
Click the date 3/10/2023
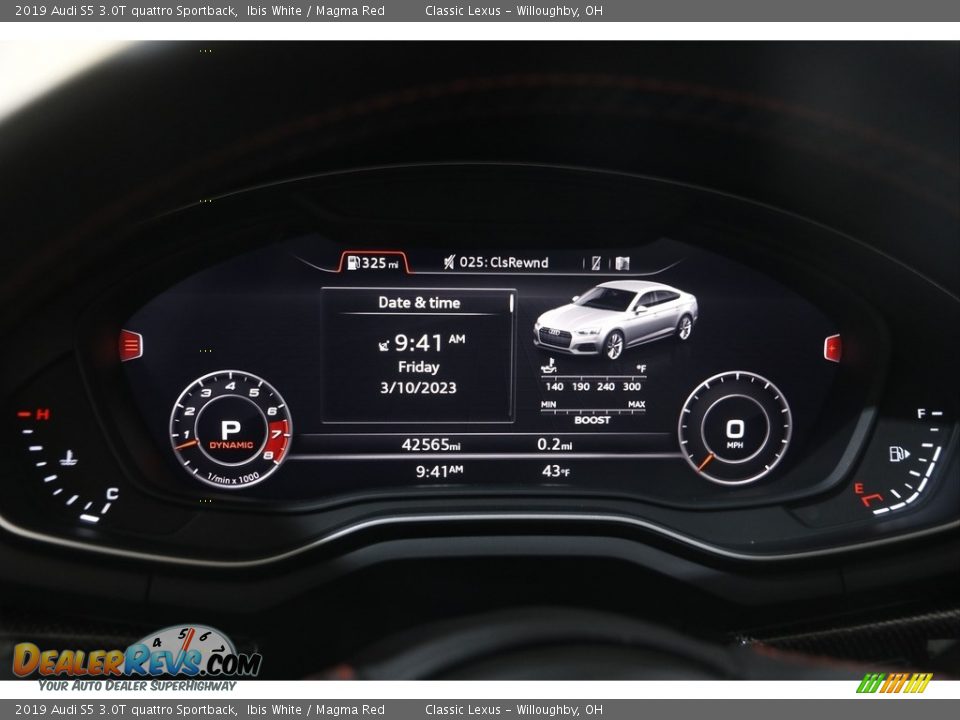pyautogui.click(x=418, y=388)
